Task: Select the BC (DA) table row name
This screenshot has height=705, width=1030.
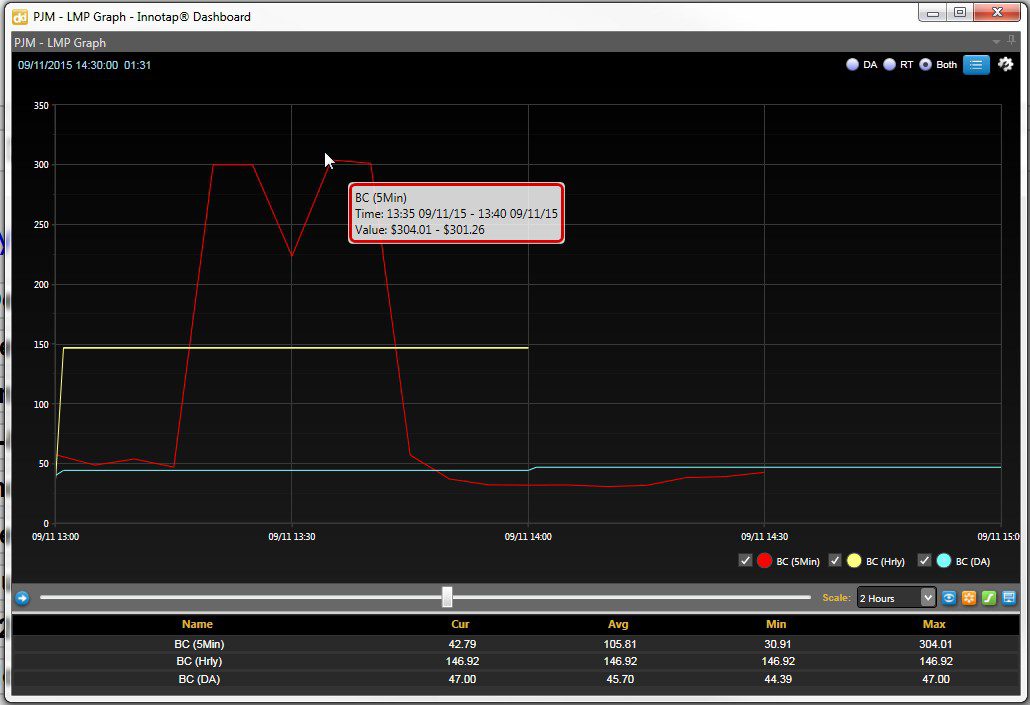Action: [x=199, y=679]
